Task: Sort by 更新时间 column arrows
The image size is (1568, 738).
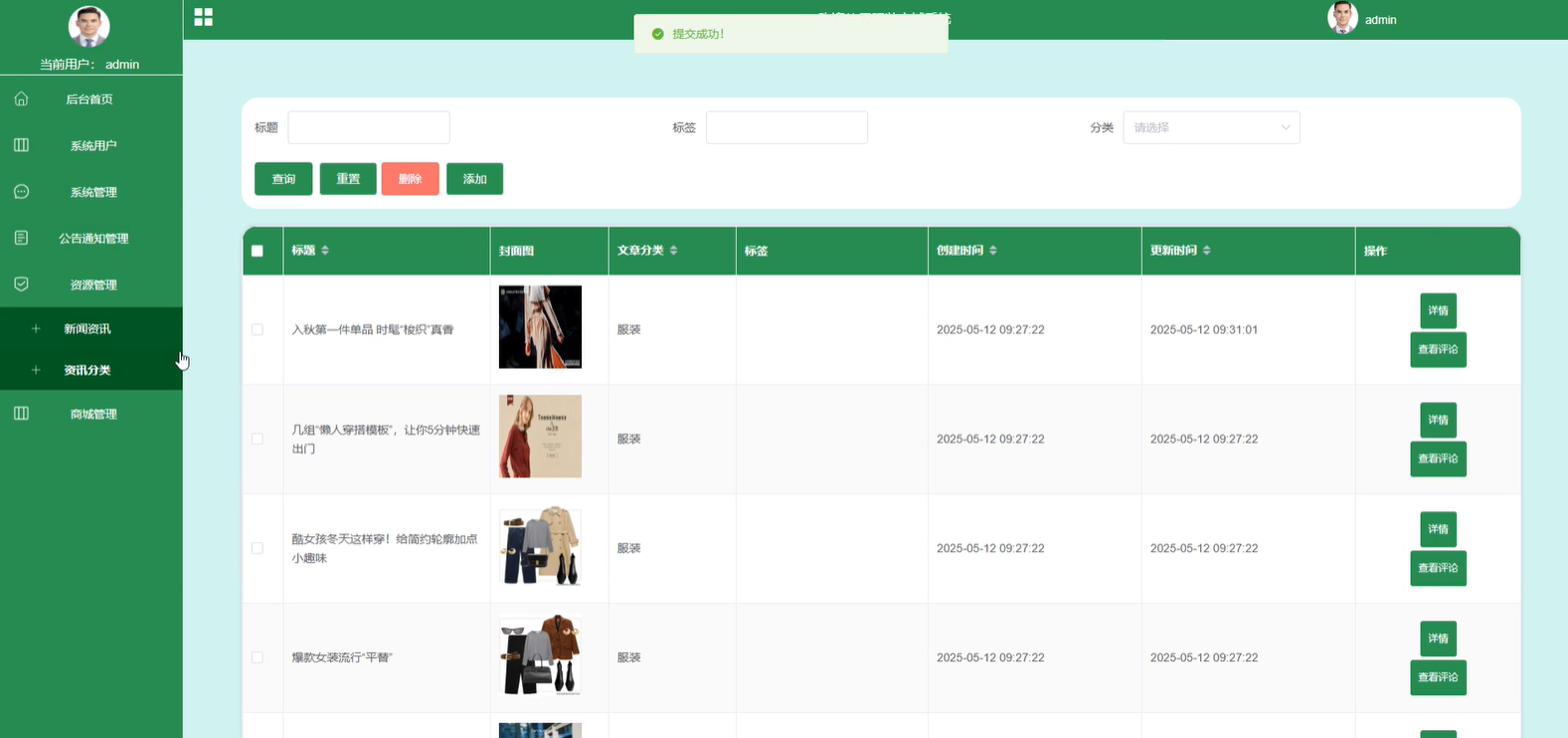Action: click(1206, 251)
